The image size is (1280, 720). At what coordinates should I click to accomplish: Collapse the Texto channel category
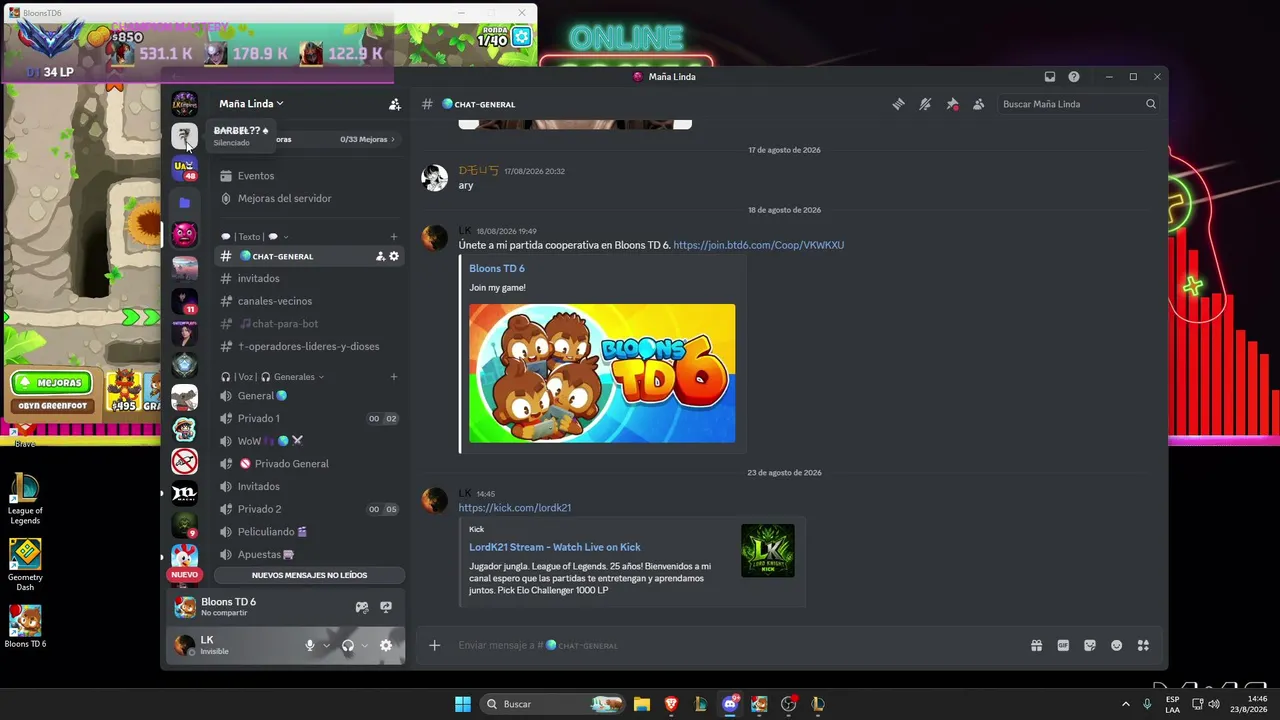pyautogui.click(x=254, y=237)
